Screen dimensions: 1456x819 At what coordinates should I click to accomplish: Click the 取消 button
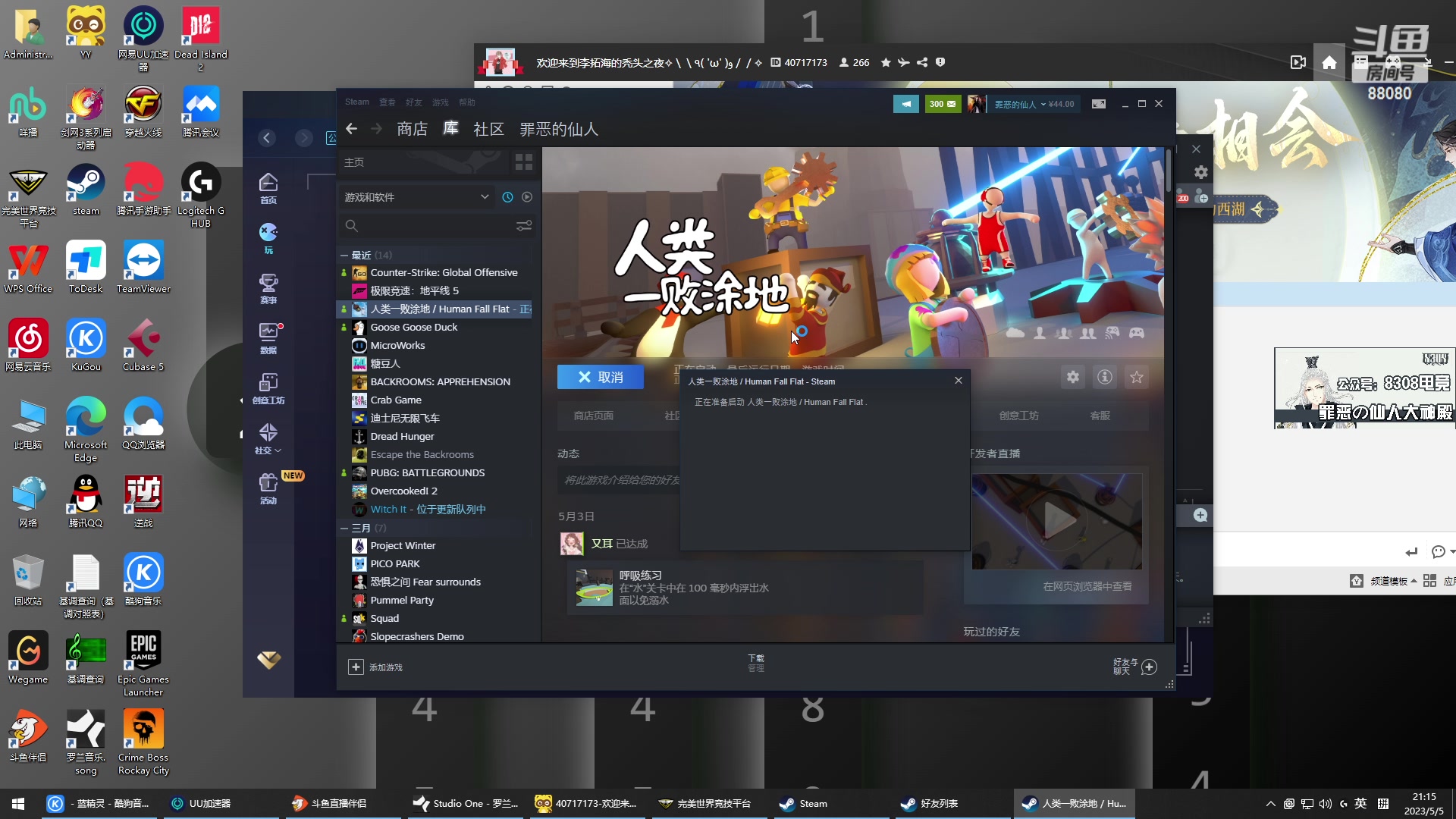(600, 377)
